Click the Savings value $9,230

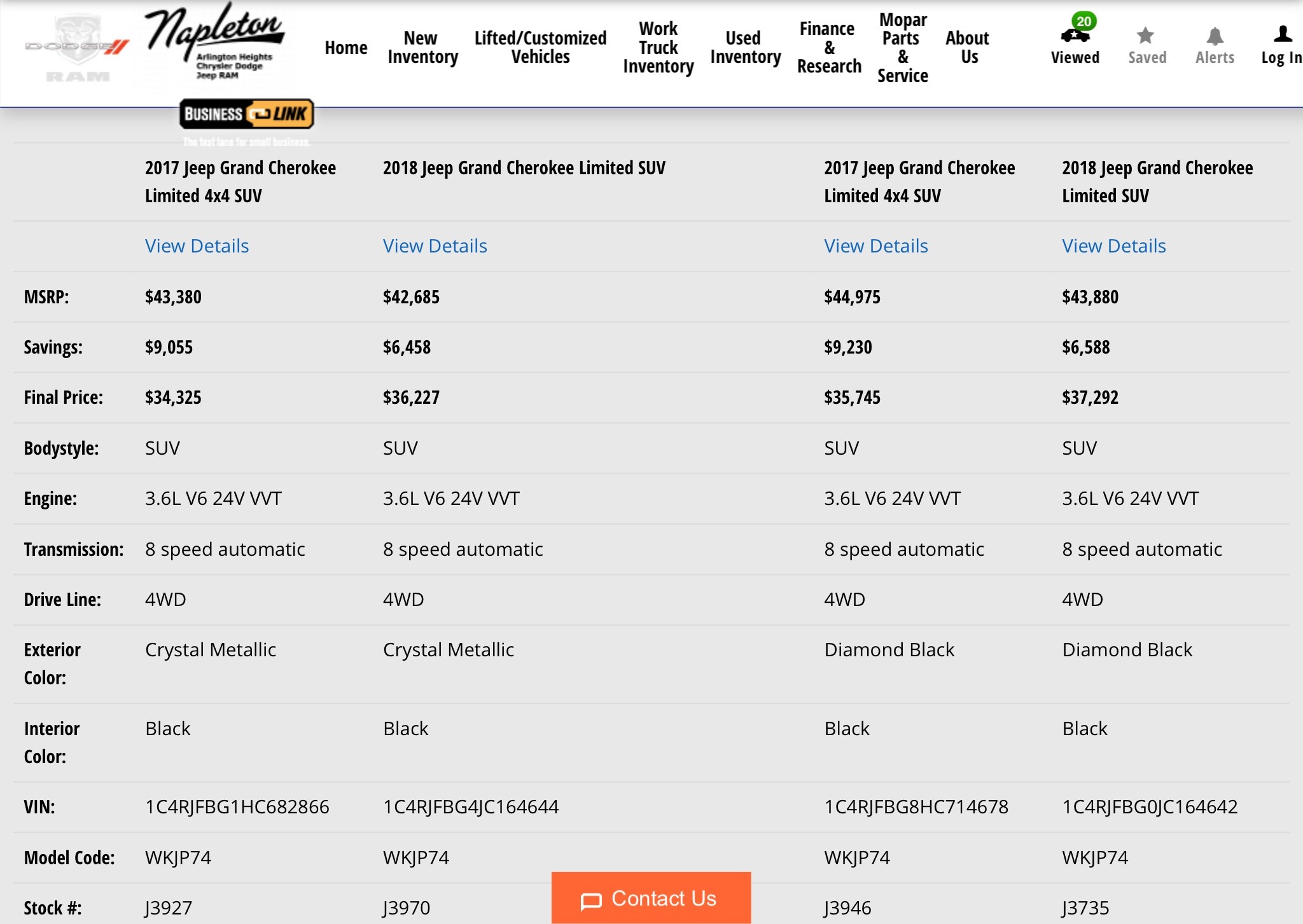pos(848,347)
